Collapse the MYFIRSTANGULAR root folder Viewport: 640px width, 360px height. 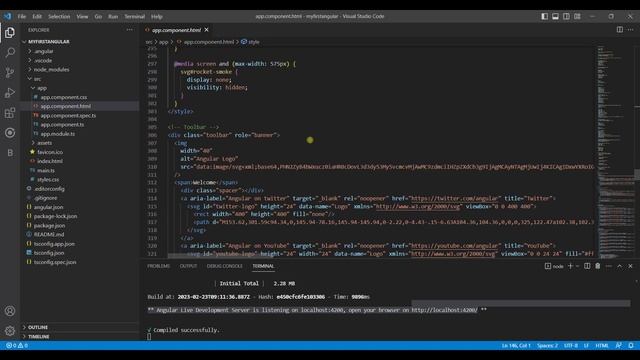(80, 42)
